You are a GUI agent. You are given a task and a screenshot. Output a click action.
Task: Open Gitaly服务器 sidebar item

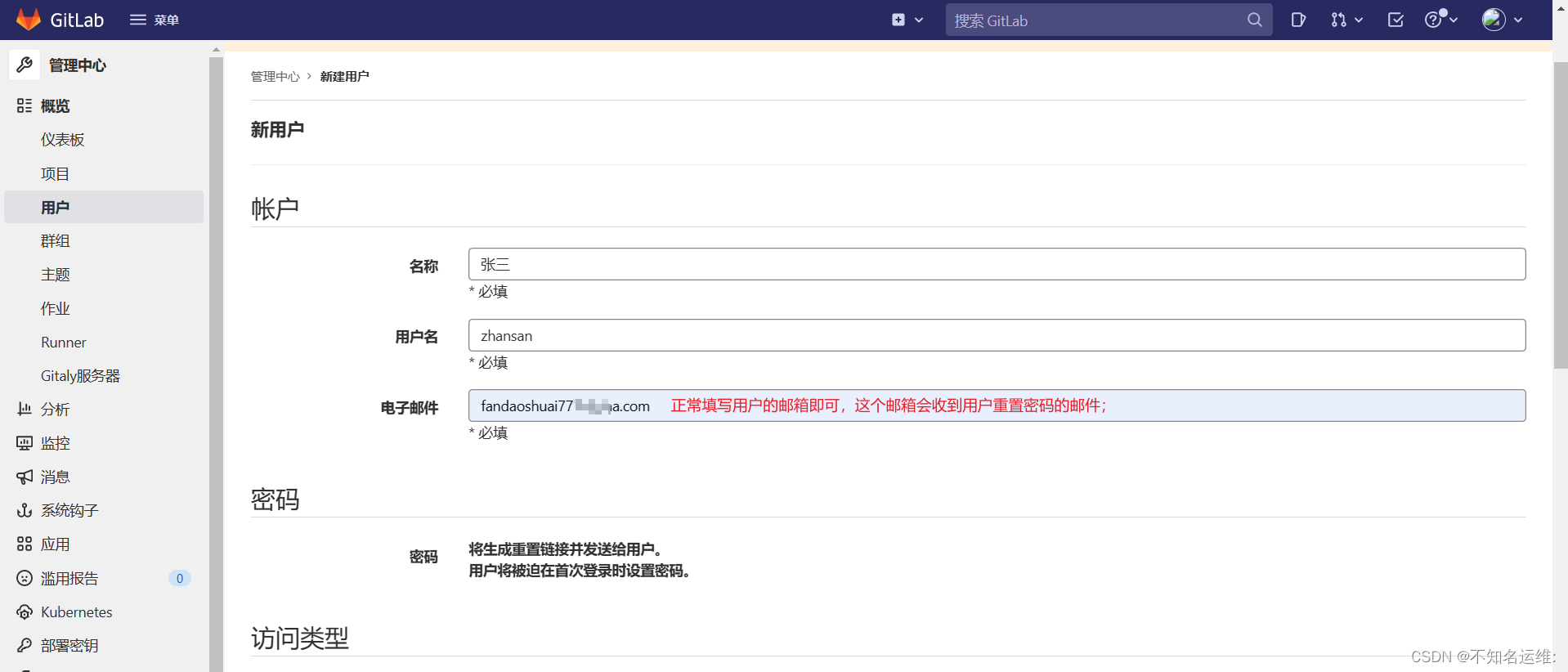tap(80, 375)
